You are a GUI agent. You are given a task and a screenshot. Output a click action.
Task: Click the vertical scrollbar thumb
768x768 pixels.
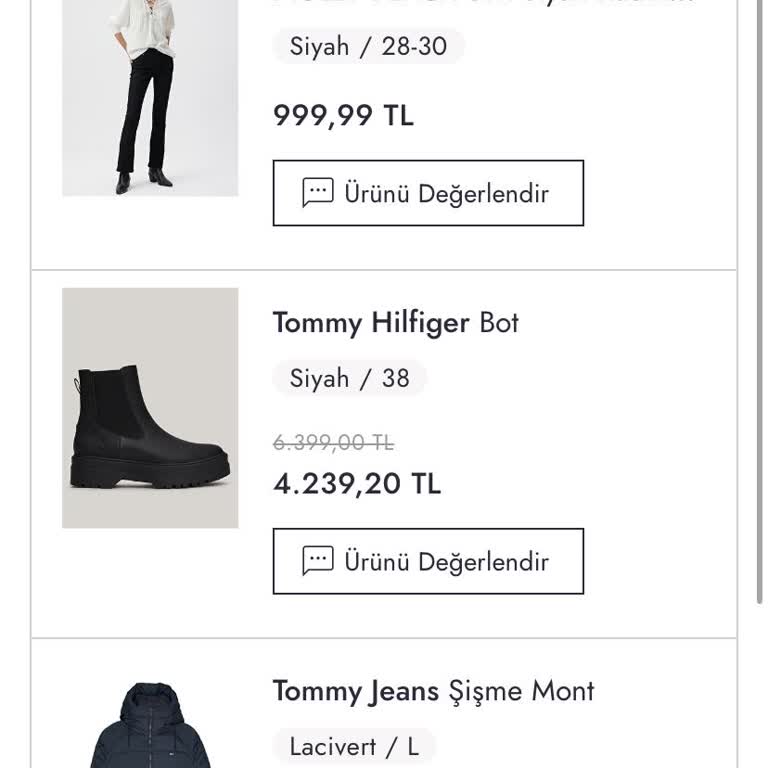(x=762, y=300)
